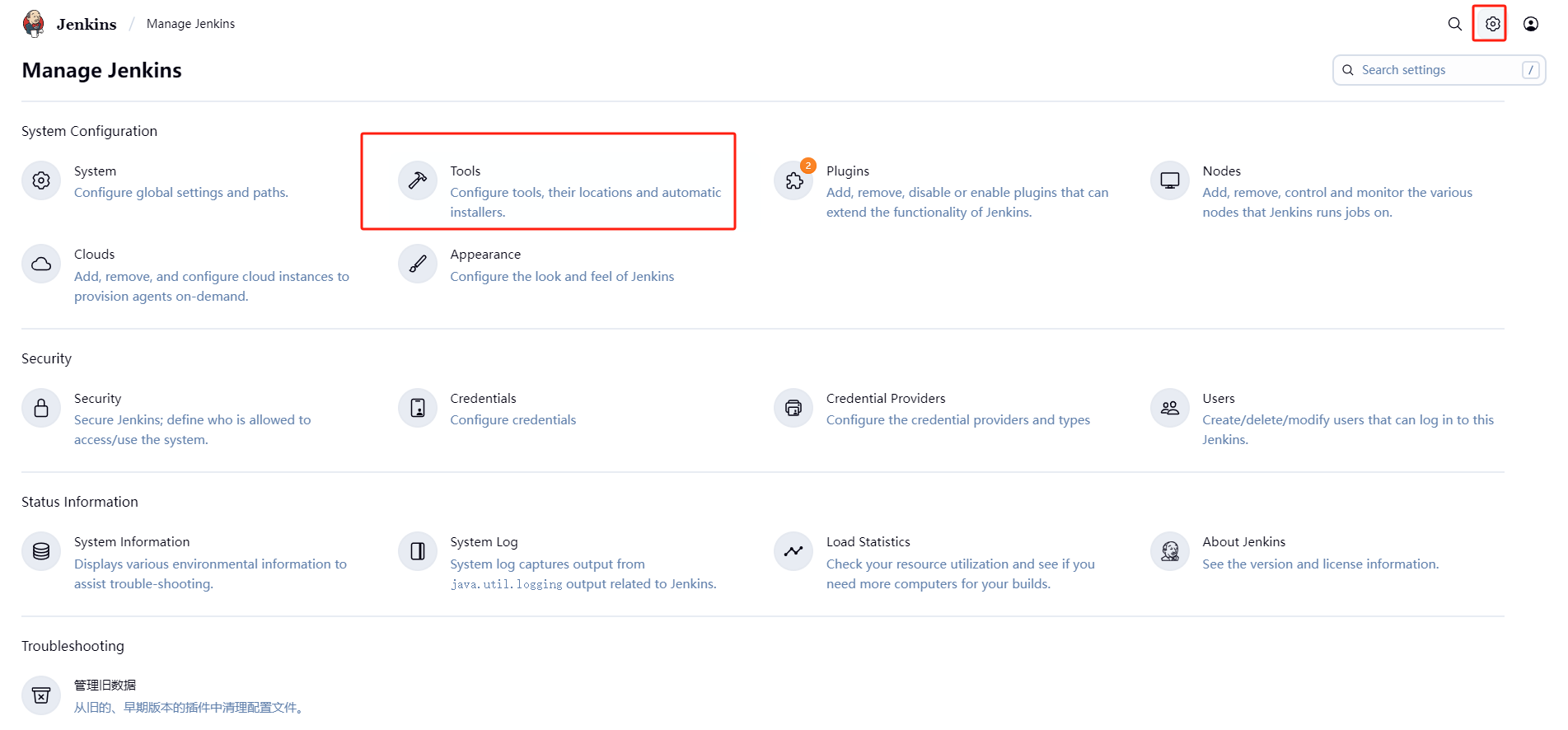Screen dimensions: 1568x730
Task: Click the Plugins update count badge
Action: 808,166
